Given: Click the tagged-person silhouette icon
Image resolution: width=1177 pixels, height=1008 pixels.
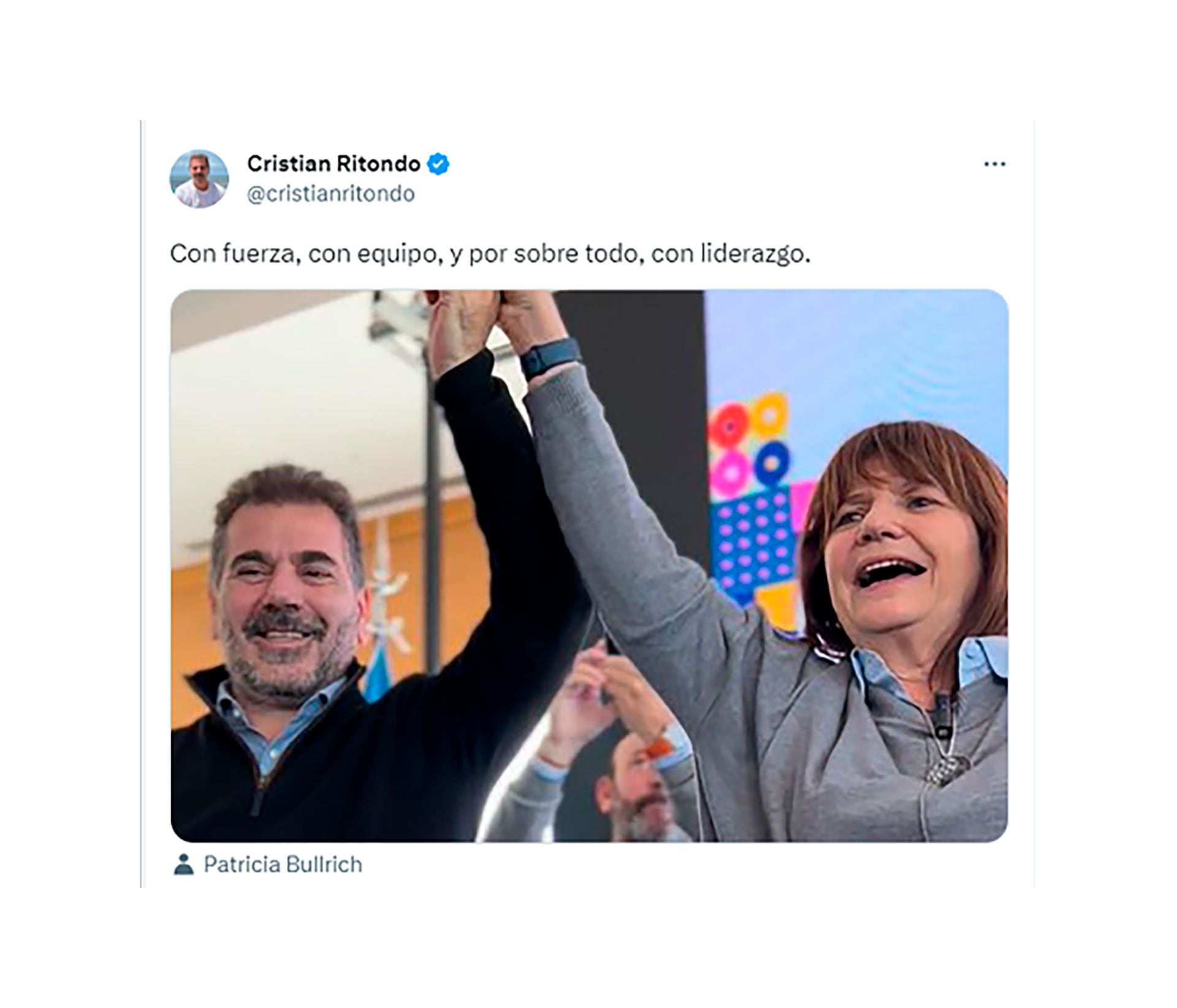Looking at the screenshot, I should pyautogui.click(x=183, y=865).
